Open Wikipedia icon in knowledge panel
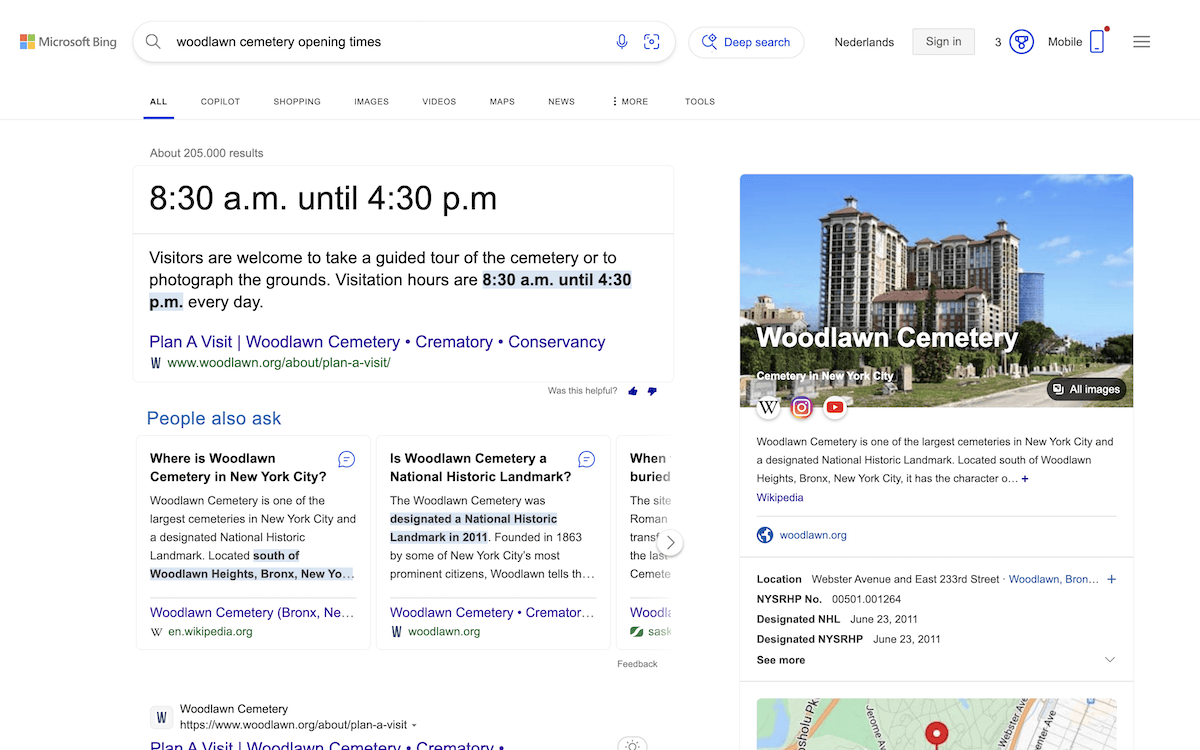The image size is (1200, 750). [x=768, y=407]
